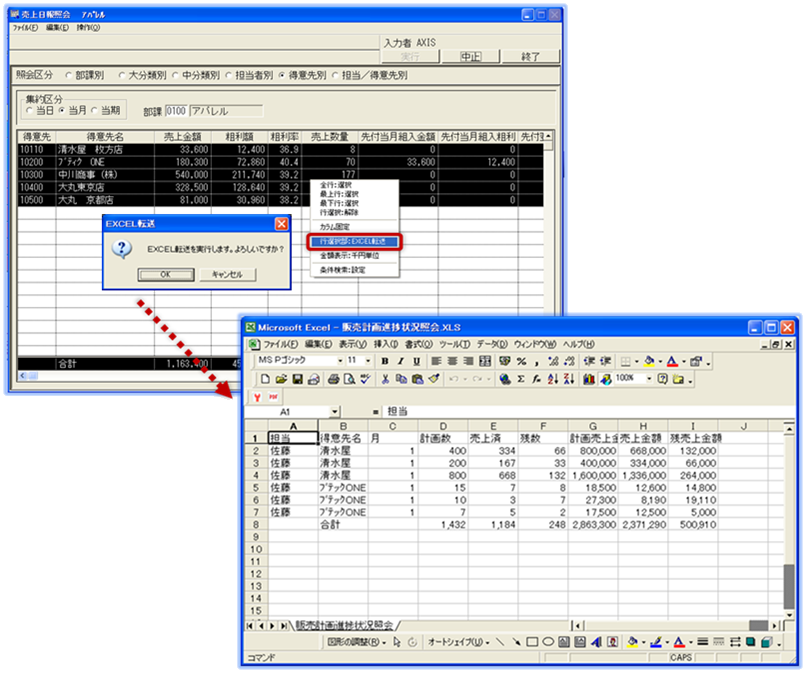
Task: Select the 当日 radio option
Action: [29, 111]
